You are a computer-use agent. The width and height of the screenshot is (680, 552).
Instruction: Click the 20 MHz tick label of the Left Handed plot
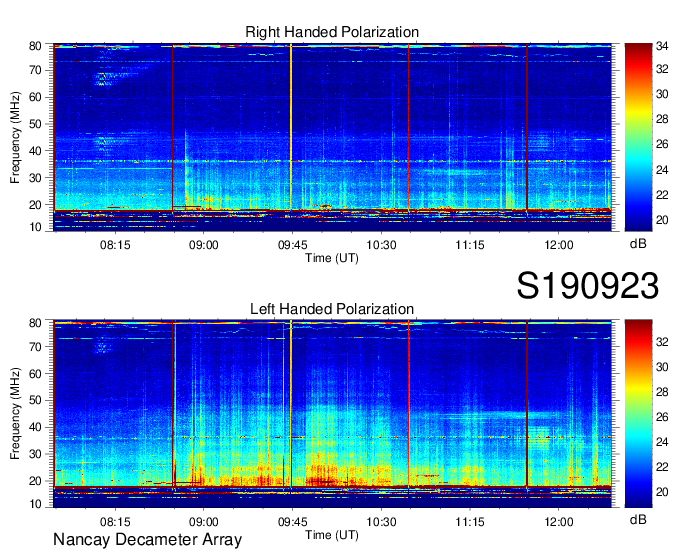point(35,481)
